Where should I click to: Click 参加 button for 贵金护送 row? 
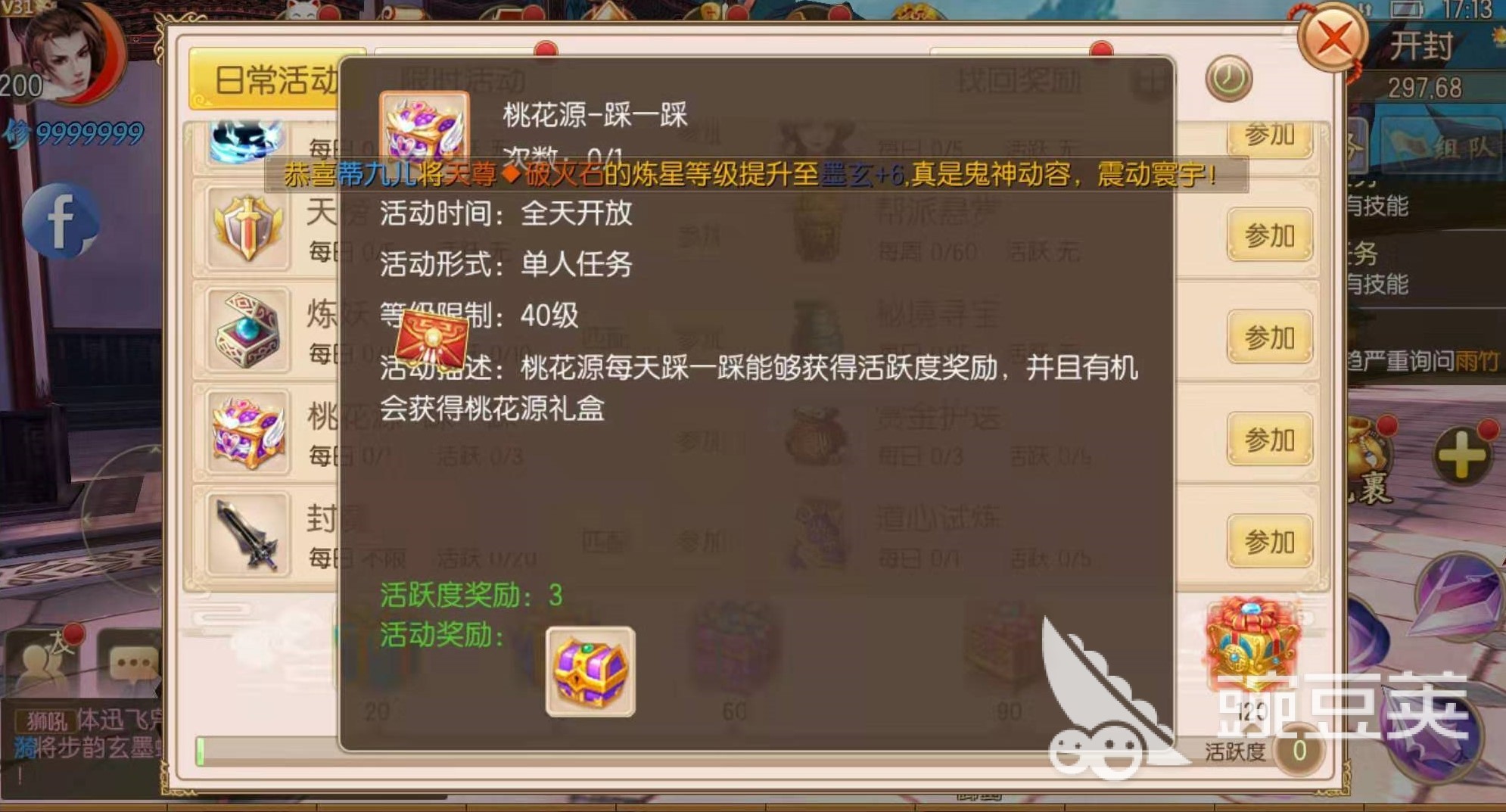[1270, 440]
